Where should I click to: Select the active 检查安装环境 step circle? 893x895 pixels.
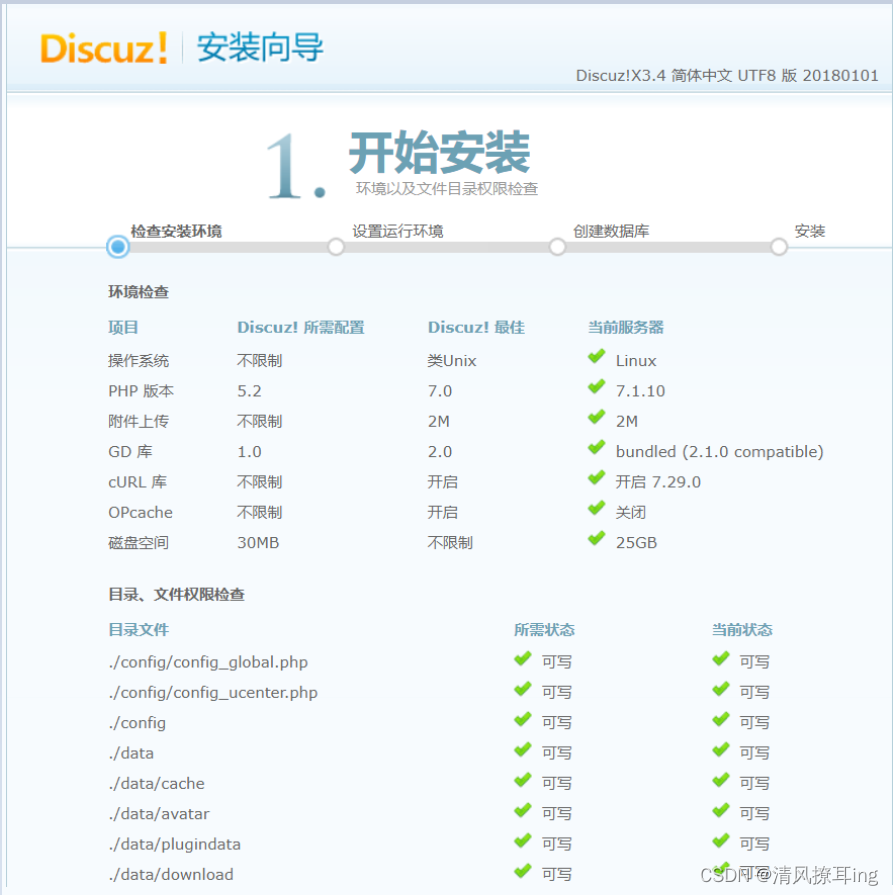pos(118,247)
